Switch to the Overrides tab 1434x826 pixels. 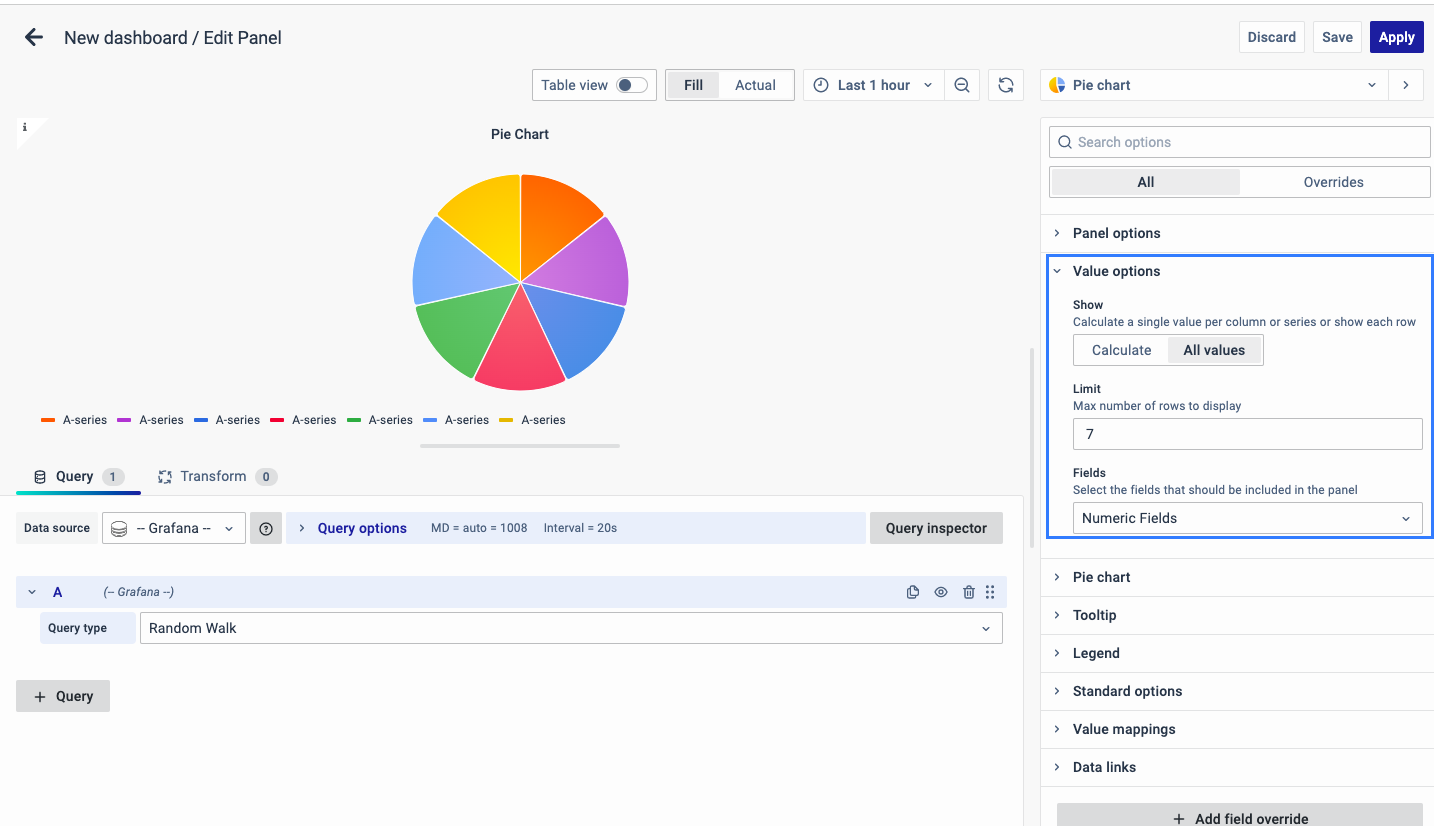(x=1333, y=182)
